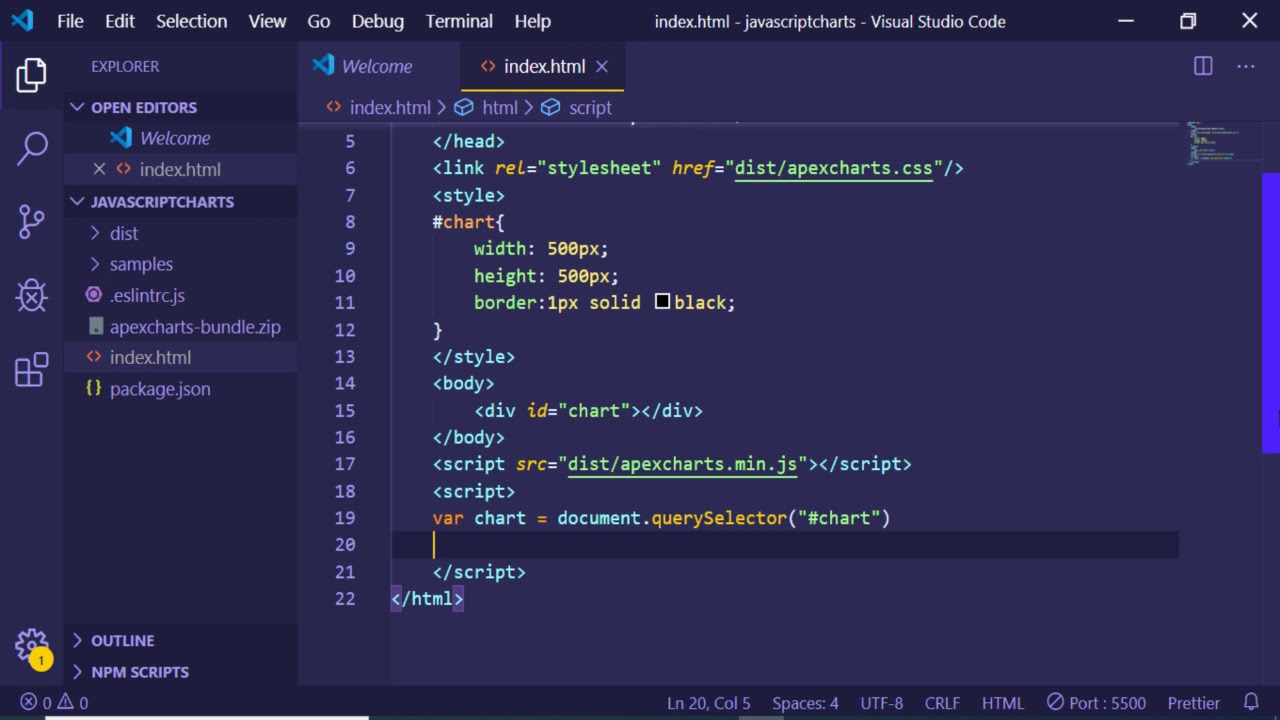Close the index.html editor tab
This screenshot has height=720, width=1280.
click(x=602, y=66)
